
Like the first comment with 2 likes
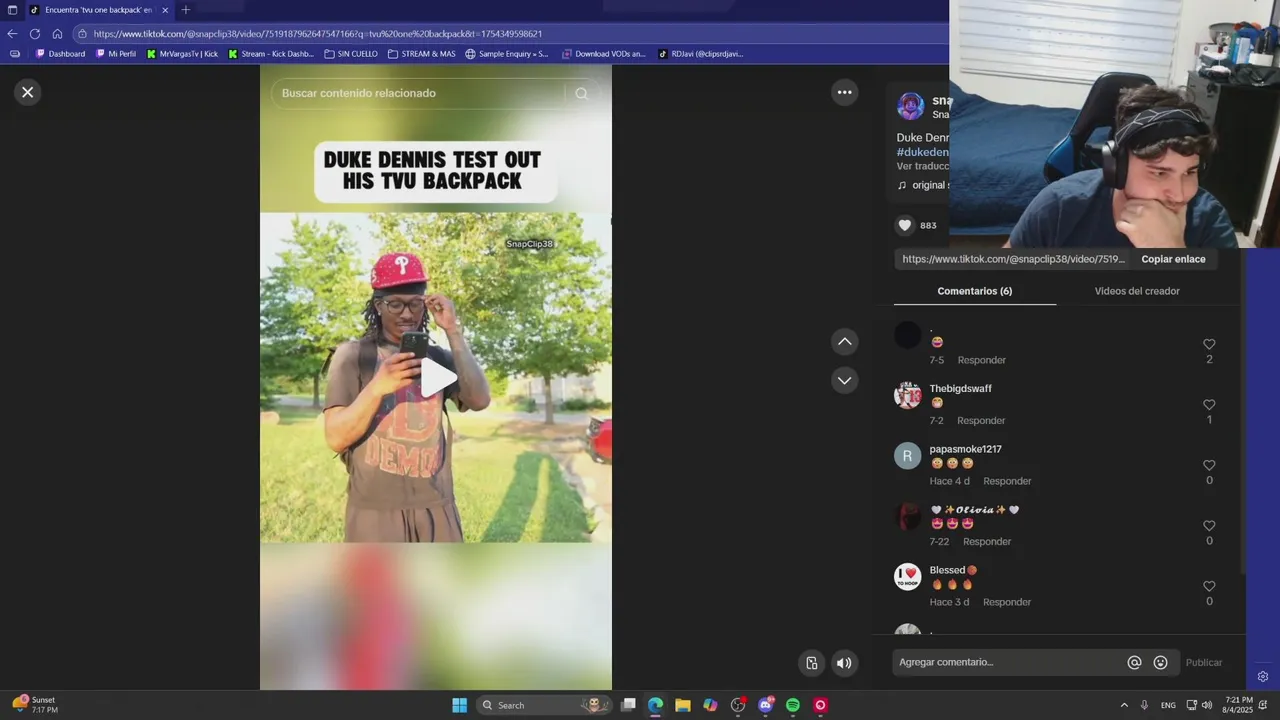pyautogui.click(x=1209, y=344)
